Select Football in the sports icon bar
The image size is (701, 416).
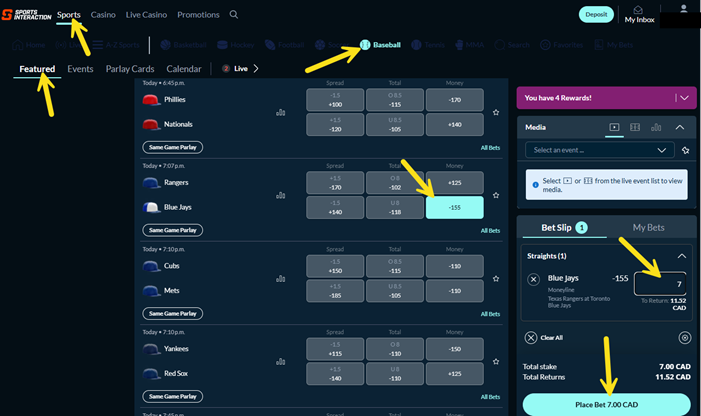point(284,45)
